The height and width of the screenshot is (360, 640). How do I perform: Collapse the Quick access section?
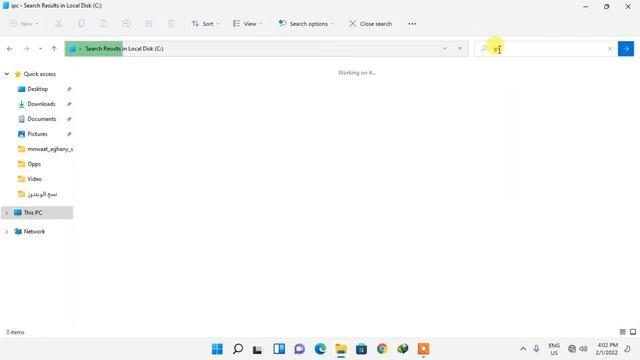coord(7,74)
